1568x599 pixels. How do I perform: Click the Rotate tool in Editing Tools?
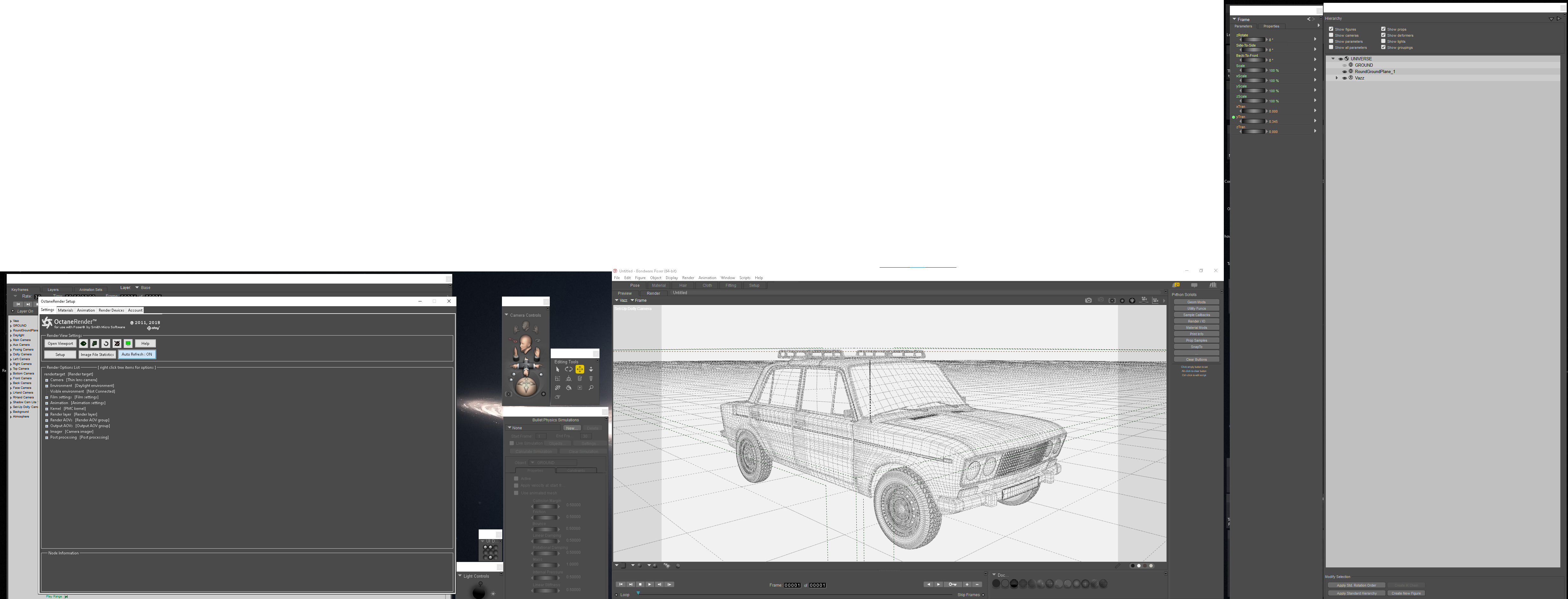pyautogui.click(x=569, y=369)
